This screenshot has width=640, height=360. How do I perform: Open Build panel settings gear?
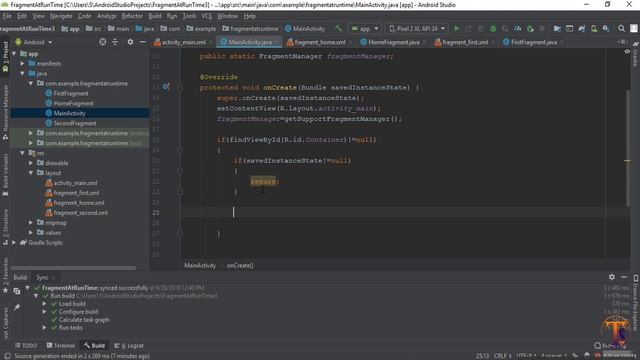click(x=611, y=277)
